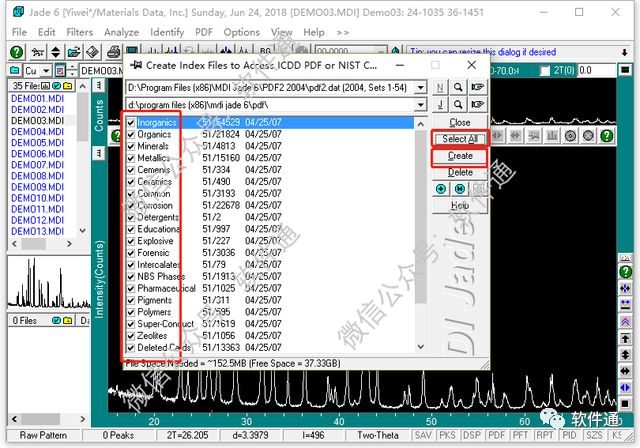Open the Analyze menu

pos(121,32)
